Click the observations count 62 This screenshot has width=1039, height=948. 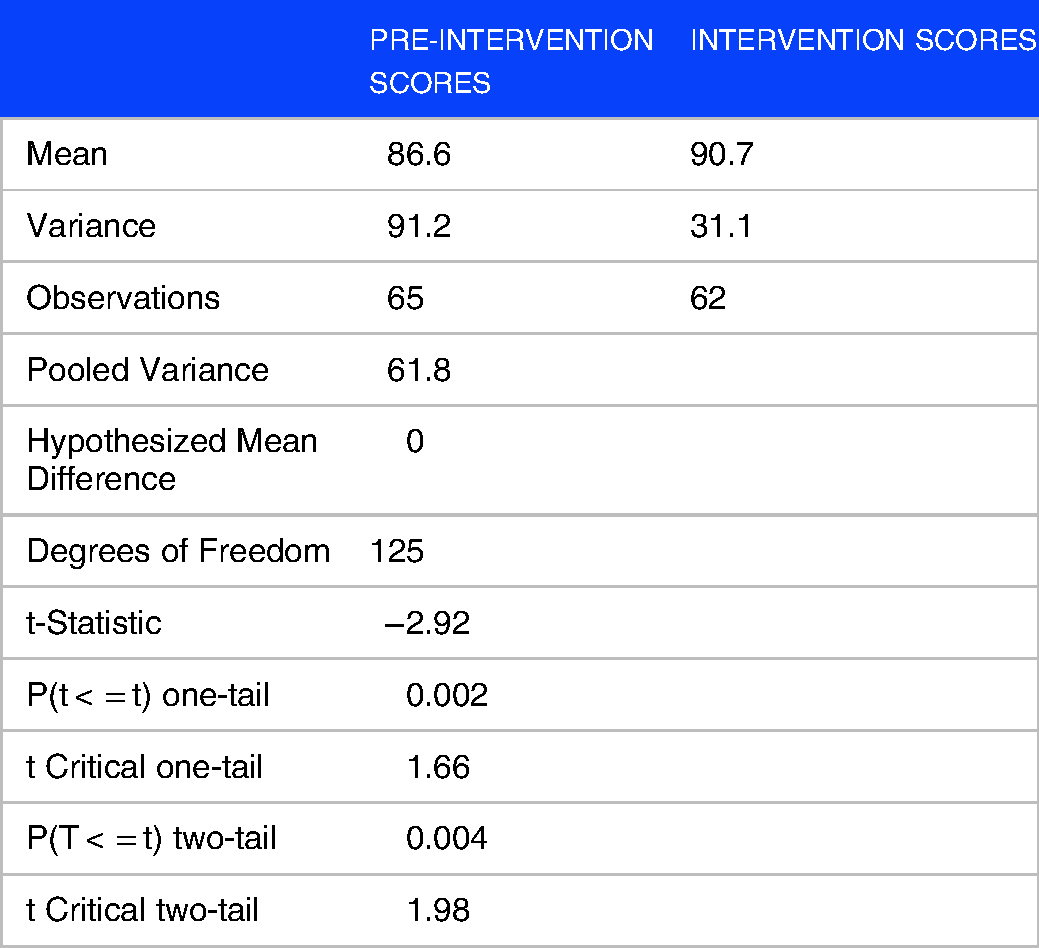pyautogui.click(x=708, y=298)
